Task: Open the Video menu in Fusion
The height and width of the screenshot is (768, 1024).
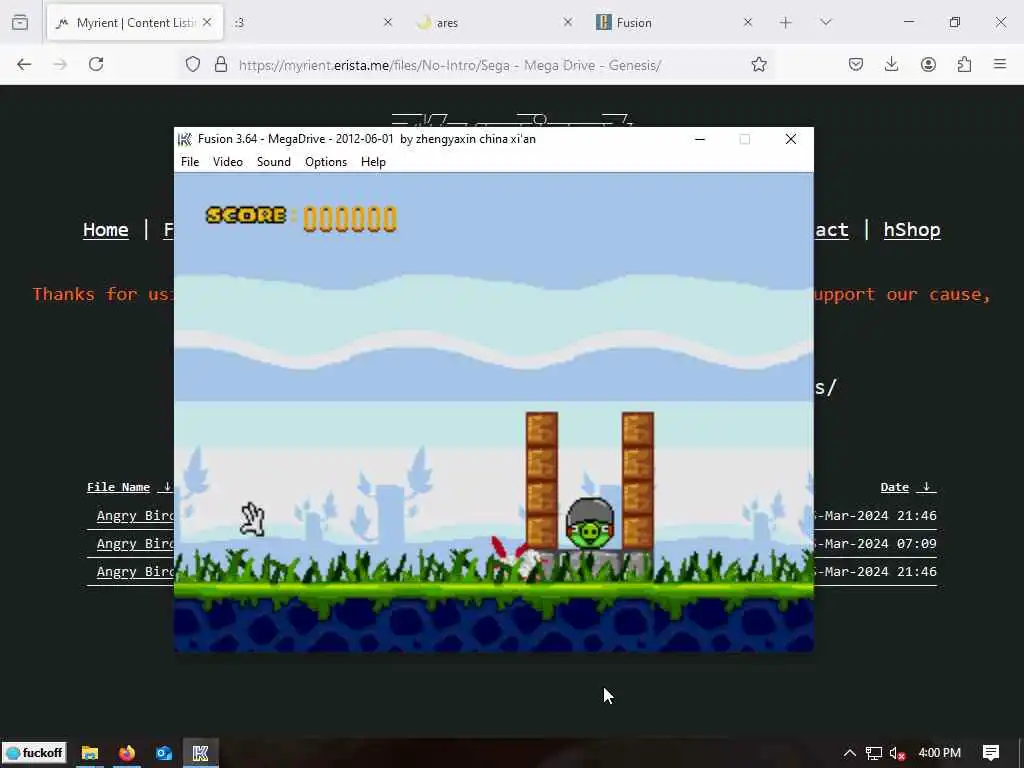Action: point(228,162)
